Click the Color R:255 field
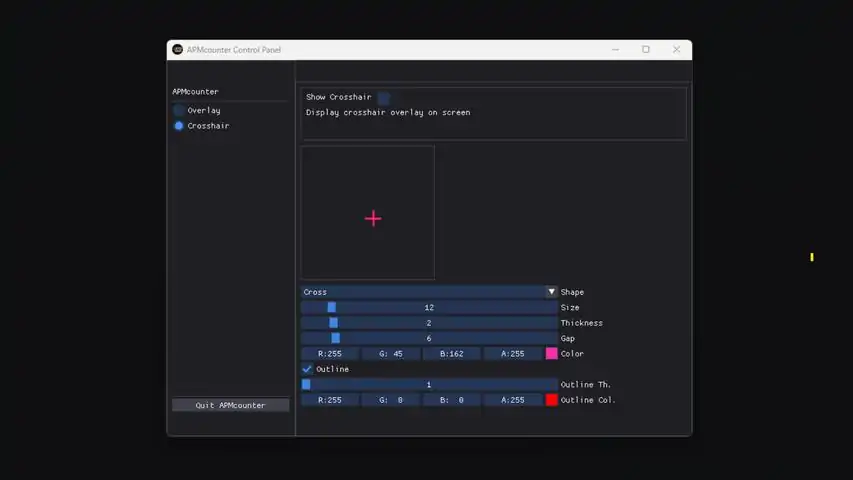Viewport: 853px width, 480px height. tap(330, 354)
